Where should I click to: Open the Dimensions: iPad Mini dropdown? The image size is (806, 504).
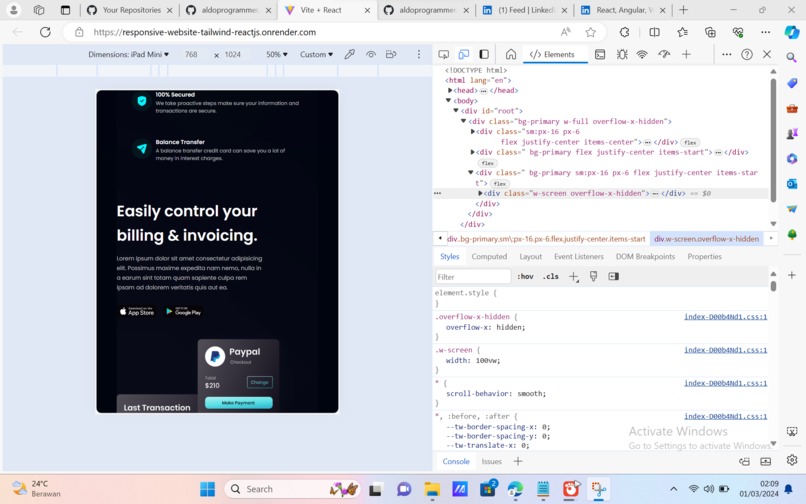pos(129,55)
